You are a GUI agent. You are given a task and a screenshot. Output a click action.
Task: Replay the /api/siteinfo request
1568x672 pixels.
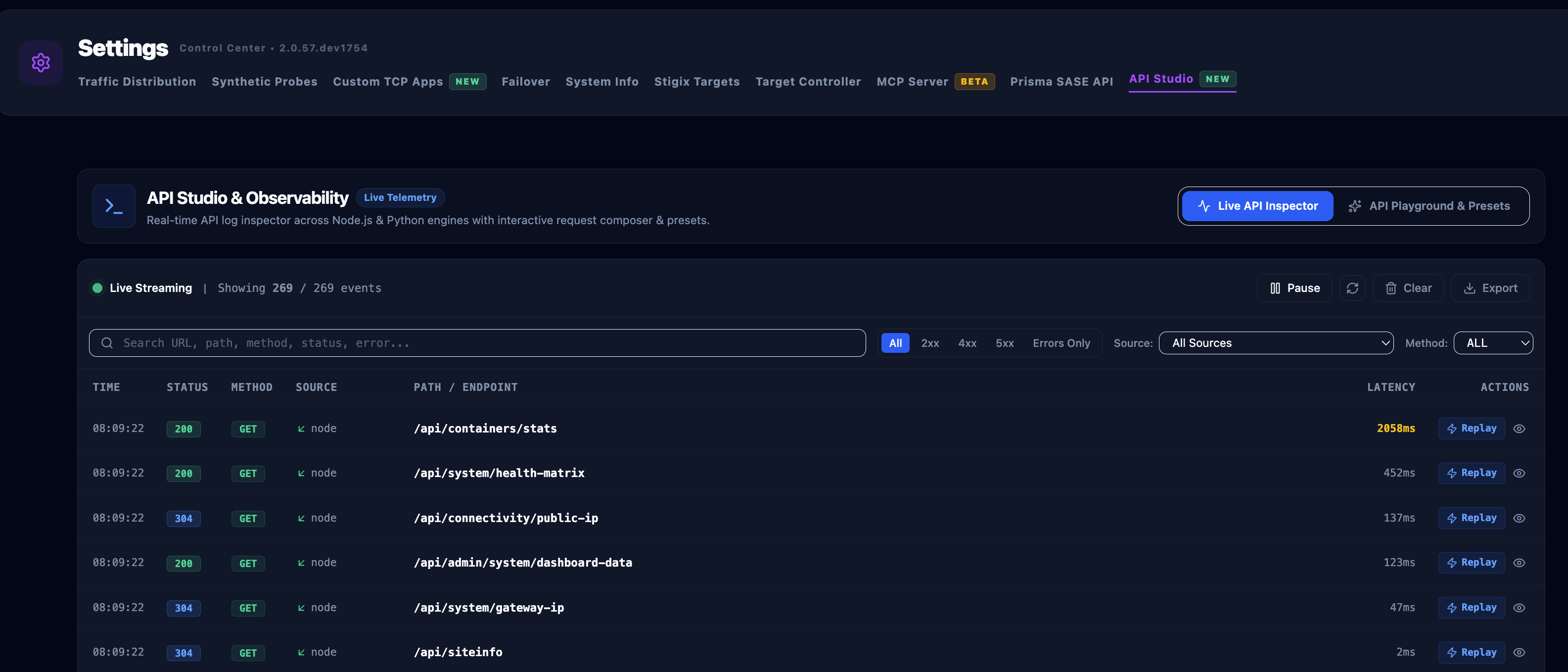[x=1471, y=652]
